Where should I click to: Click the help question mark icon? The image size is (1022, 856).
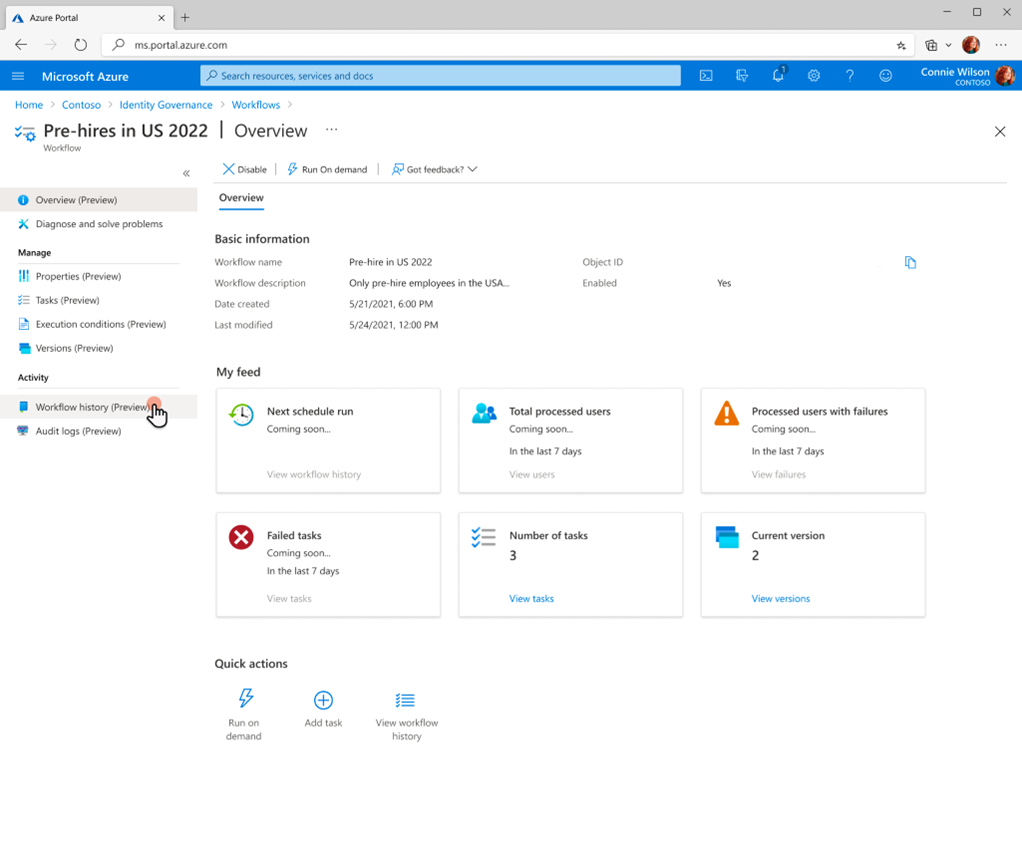(x=850, y=75)
